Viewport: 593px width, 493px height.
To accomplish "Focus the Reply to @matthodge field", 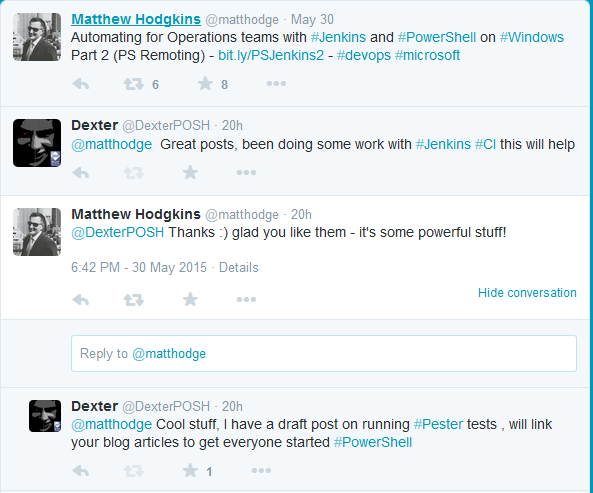I will [324, 353].
